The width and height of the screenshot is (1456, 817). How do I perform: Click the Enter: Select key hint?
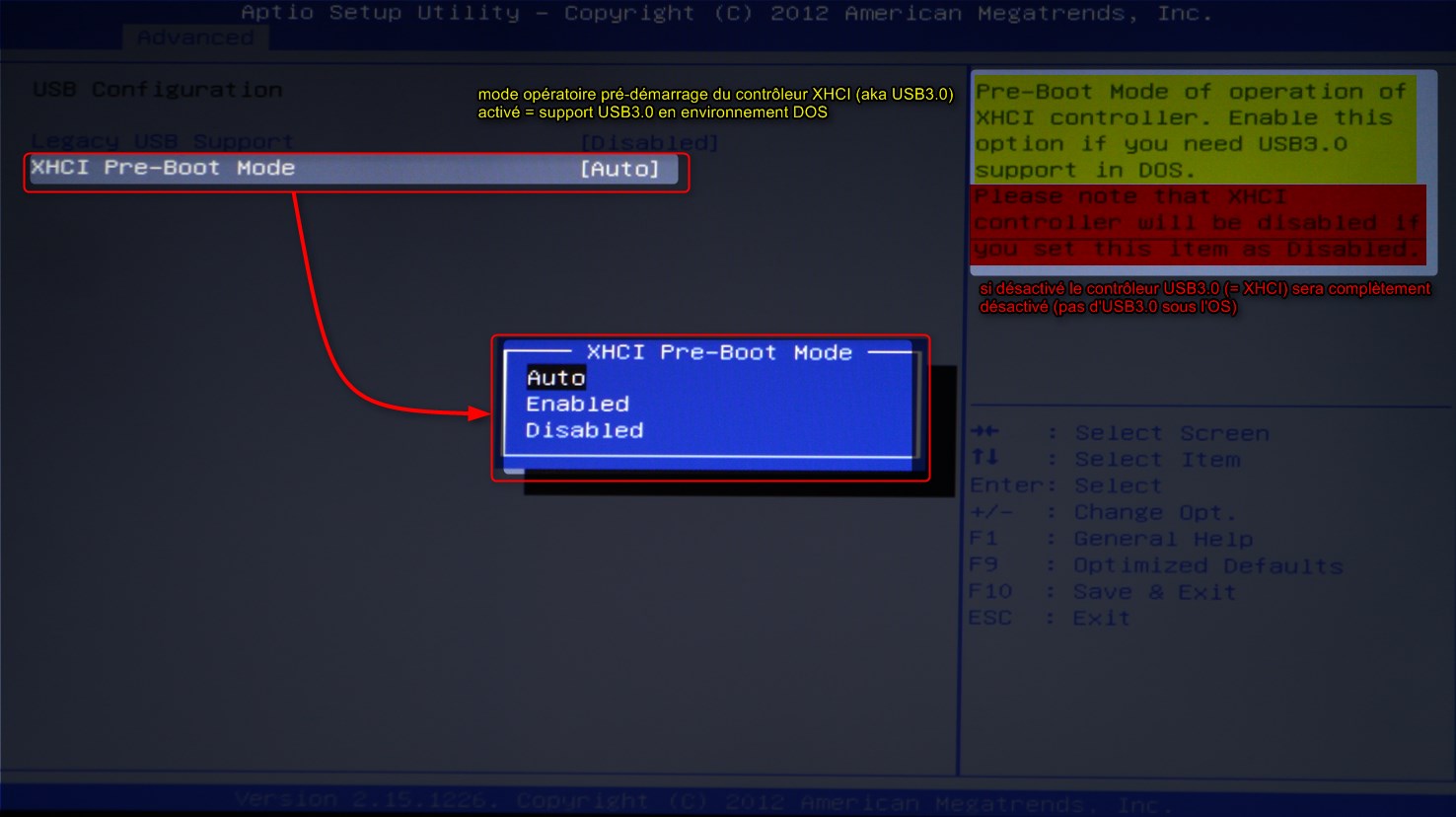1065,485
